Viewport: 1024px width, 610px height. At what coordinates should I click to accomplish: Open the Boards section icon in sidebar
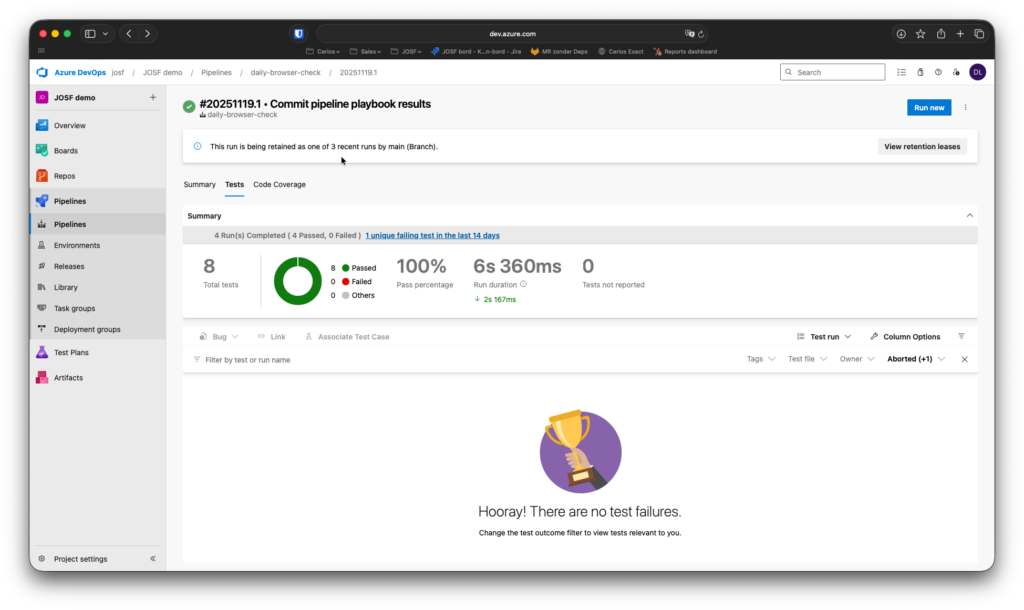42,151
